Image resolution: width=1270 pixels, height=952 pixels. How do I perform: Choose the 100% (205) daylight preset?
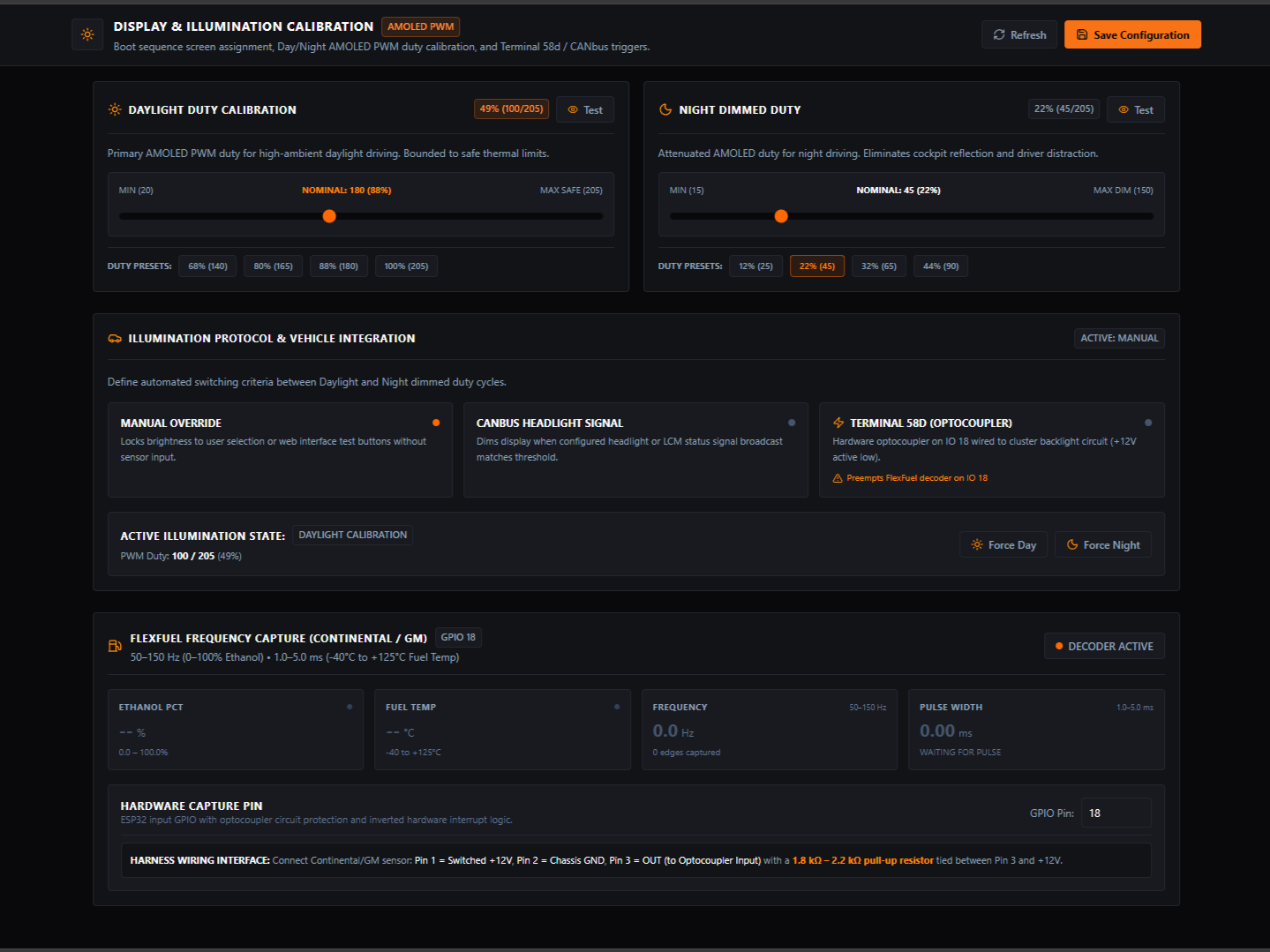406,266
